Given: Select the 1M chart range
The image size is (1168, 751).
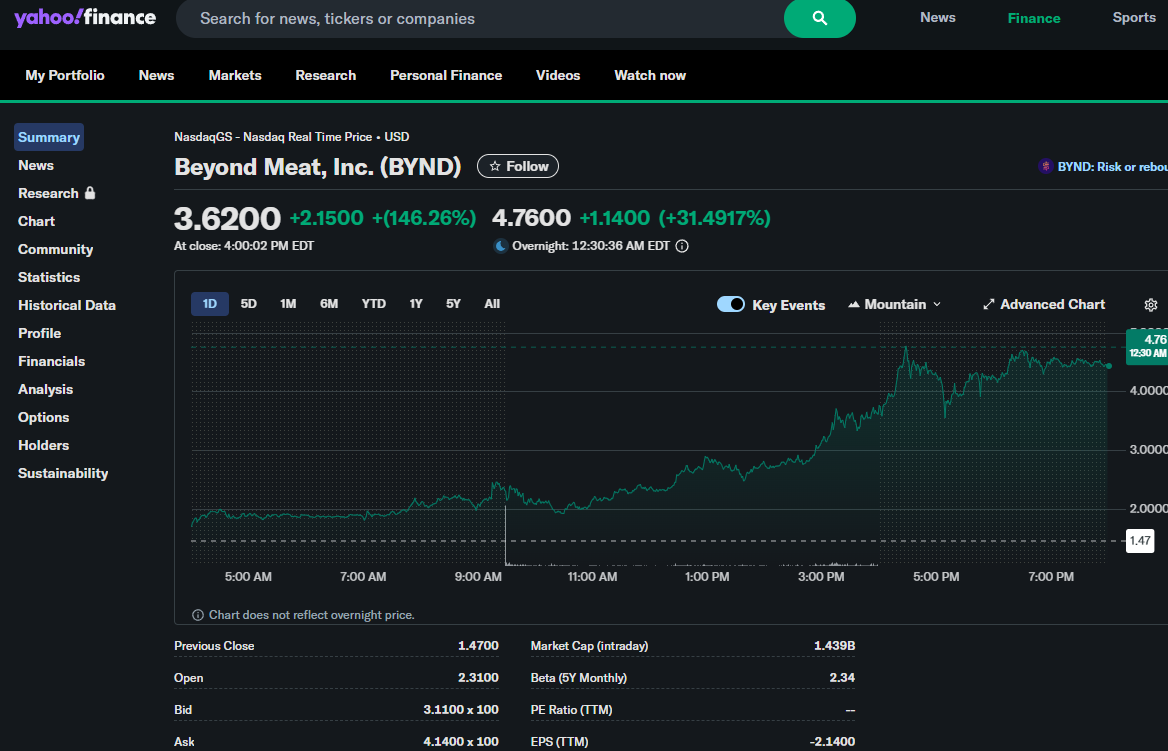Looking at the screenshot, I should pyautogui.click(x=288, y=304).
